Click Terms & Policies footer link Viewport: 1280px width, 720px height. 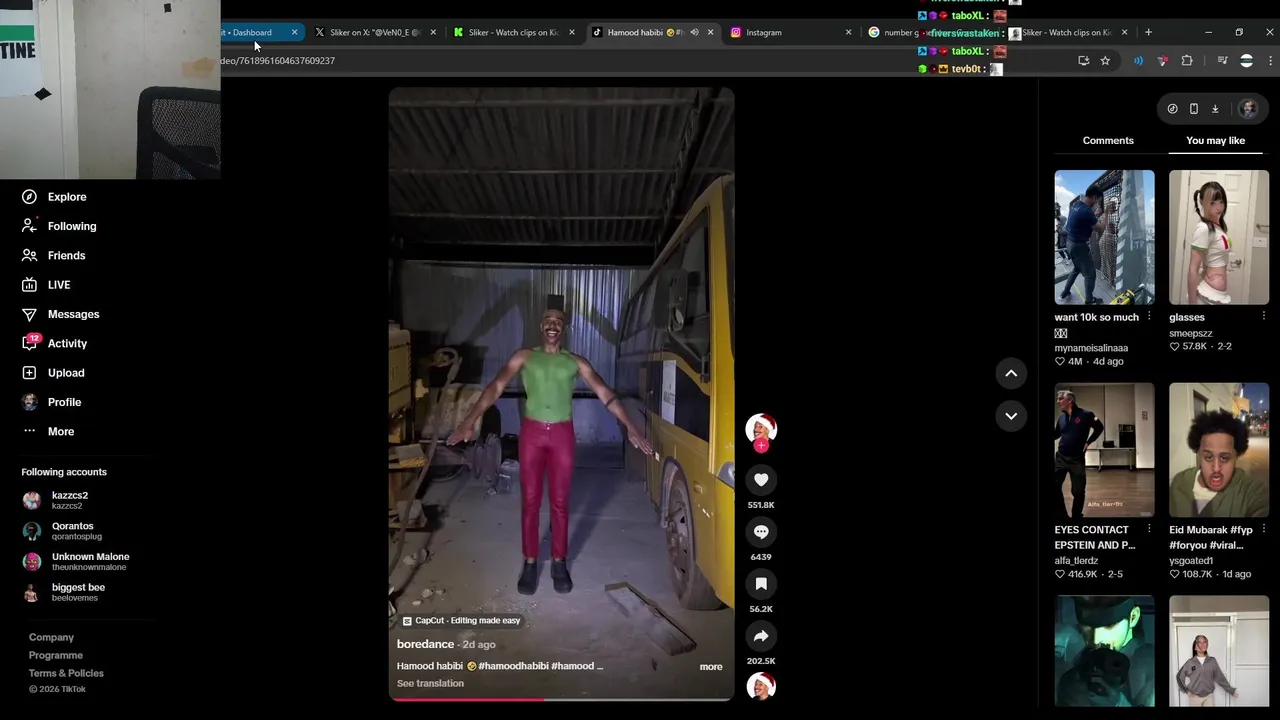[66, 674]
